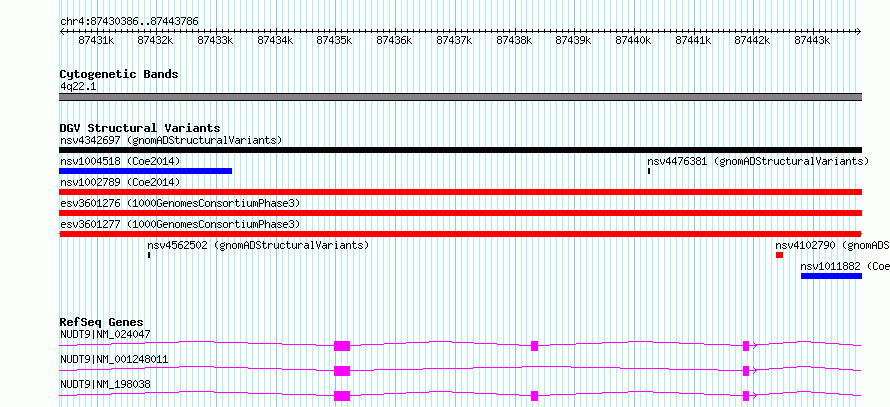Open esv3601277 (1000GenomesConsortiumPhase3) label
The height and width of the screenshot is (407, 890).
coord(180,224)
